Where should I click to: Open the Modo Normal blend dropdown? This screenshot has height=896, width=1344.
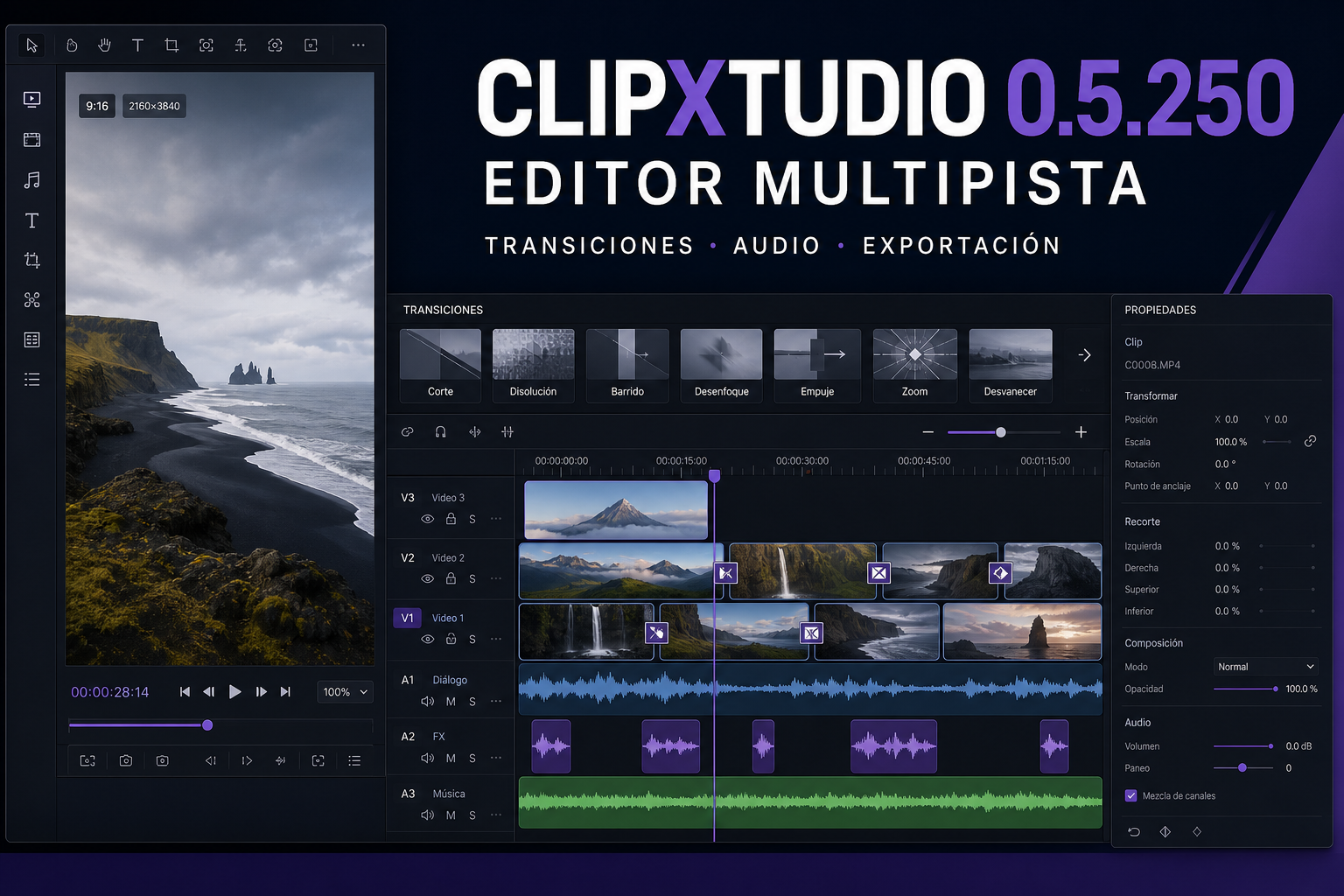[1265, 667]
